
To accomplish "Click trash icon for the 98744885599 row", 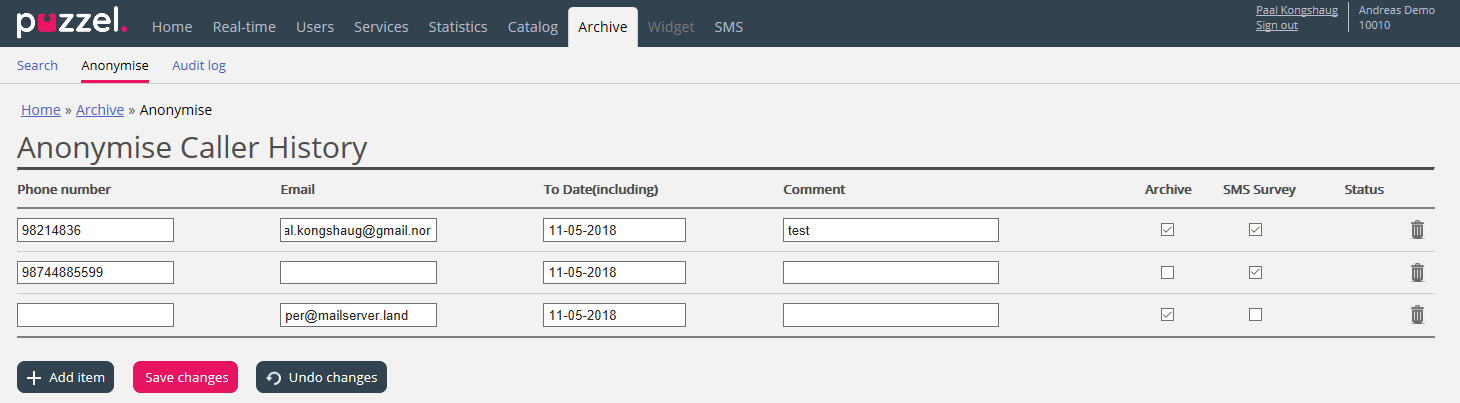I will pos(1416,272).
